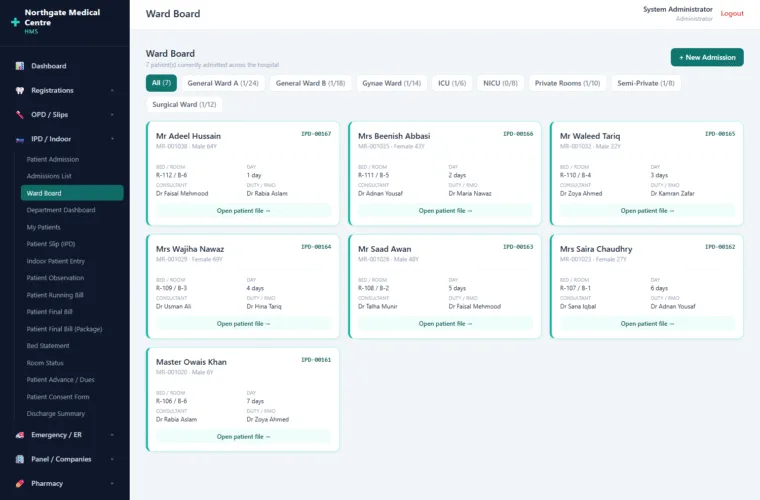Open patient file for Beenish Abbasi
The width and height of the screenshot is (760, 500).
point(445,211)
